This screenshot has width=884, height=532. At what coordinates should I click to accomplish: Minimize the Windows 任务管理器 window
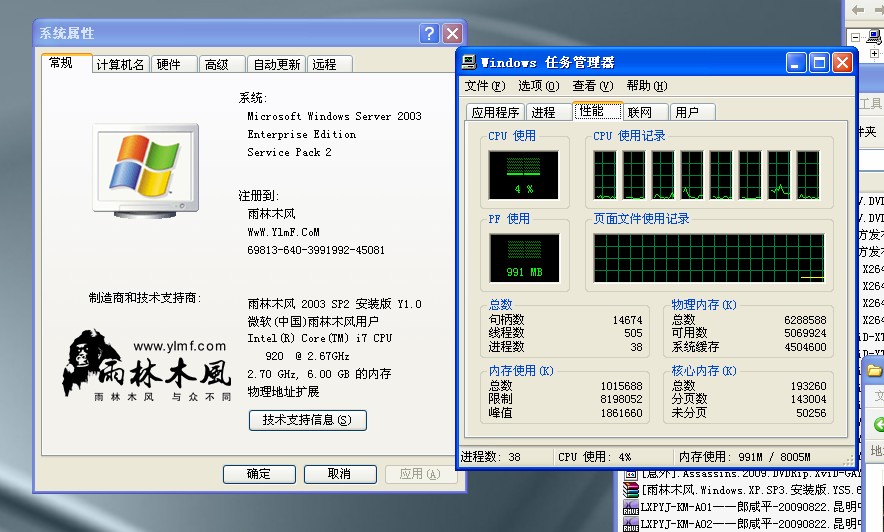tap(796, 63)
